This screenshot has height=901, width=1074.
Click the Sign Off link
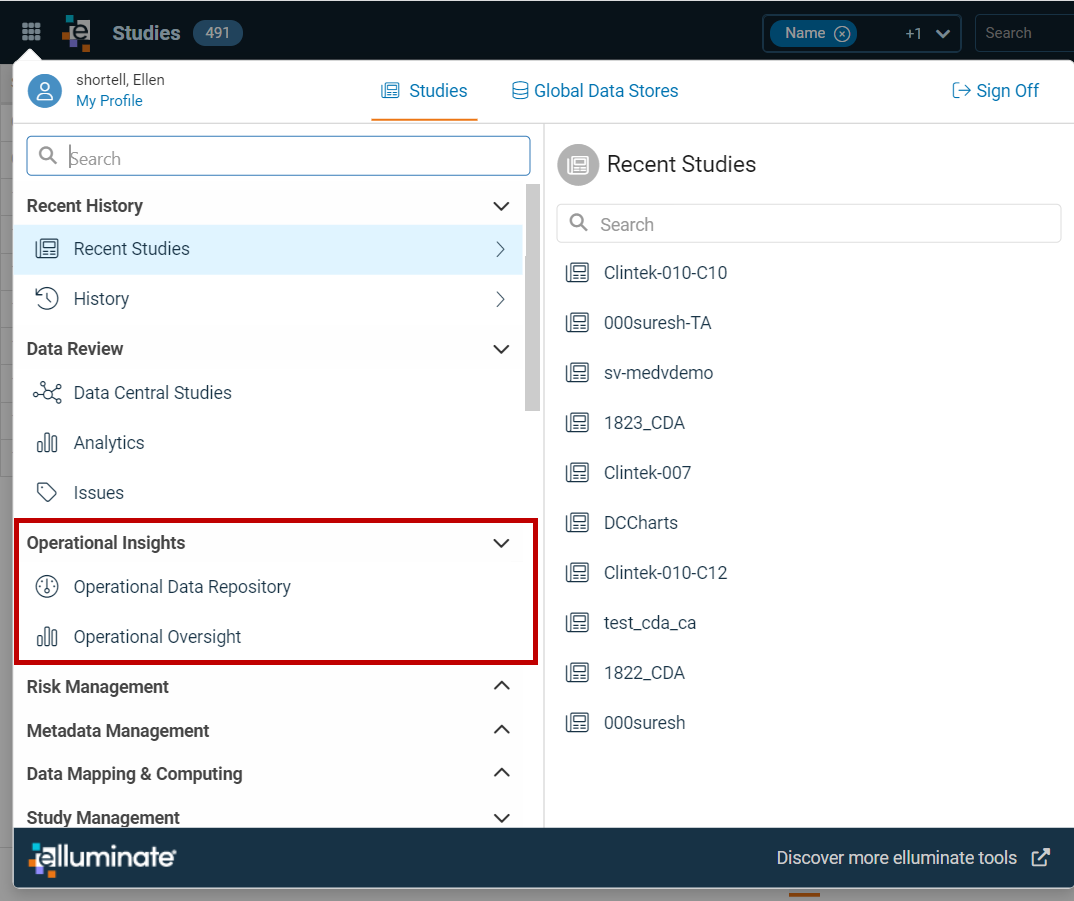pos(995,90)
